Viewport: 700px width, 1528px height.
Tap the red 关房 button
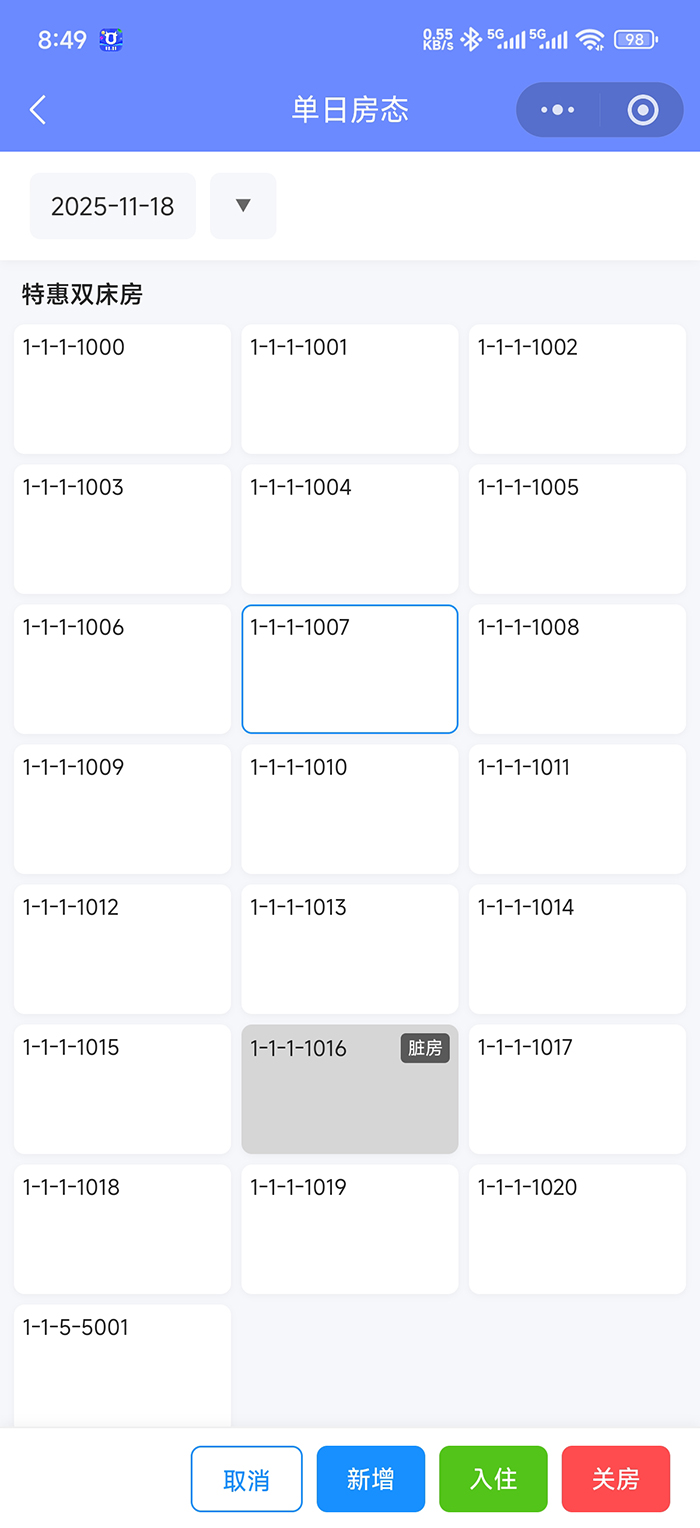tap(615, 1479)
